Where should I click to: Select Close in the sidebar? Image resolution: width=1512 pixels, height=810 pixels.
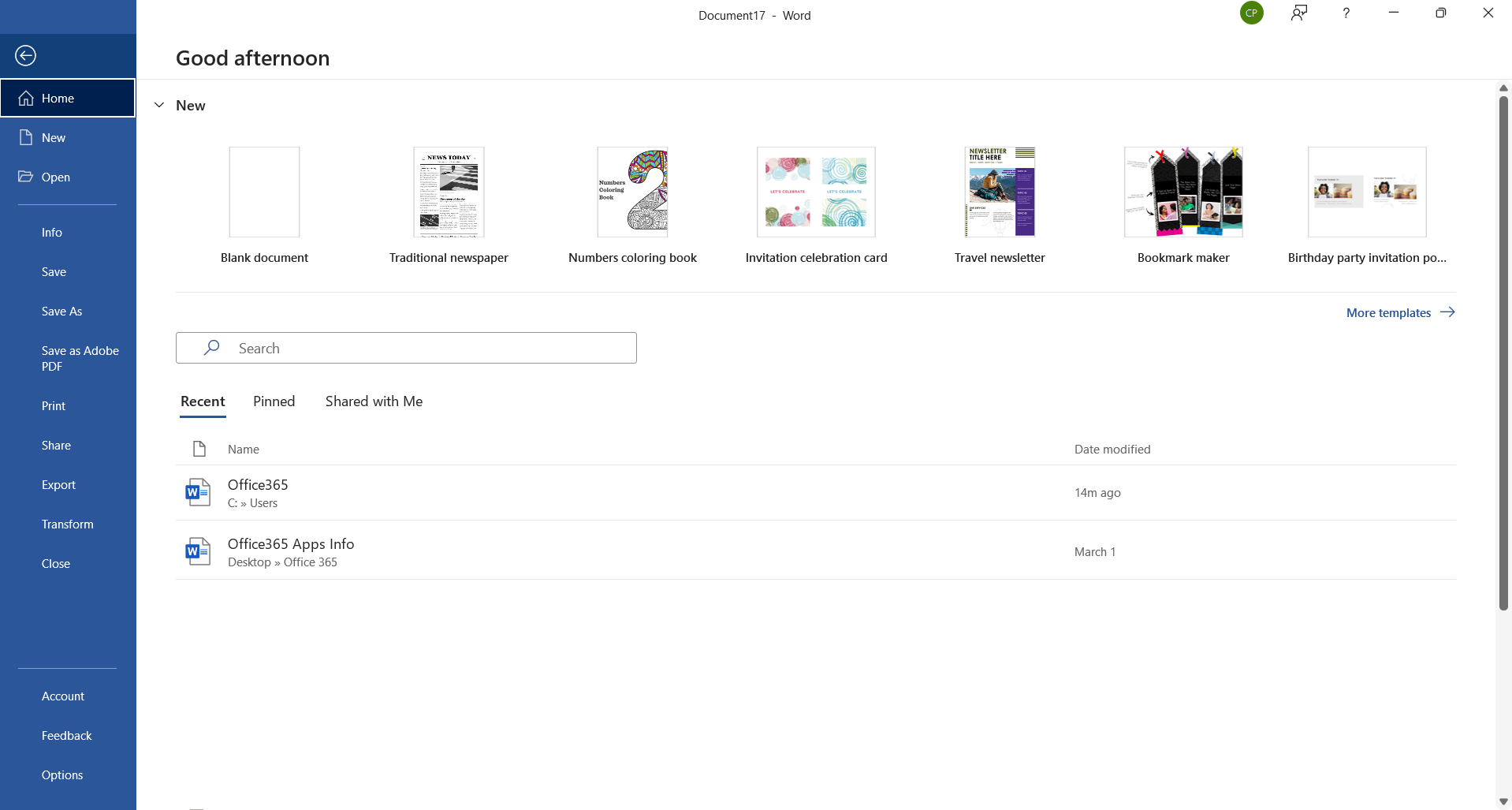coord(68,563)
